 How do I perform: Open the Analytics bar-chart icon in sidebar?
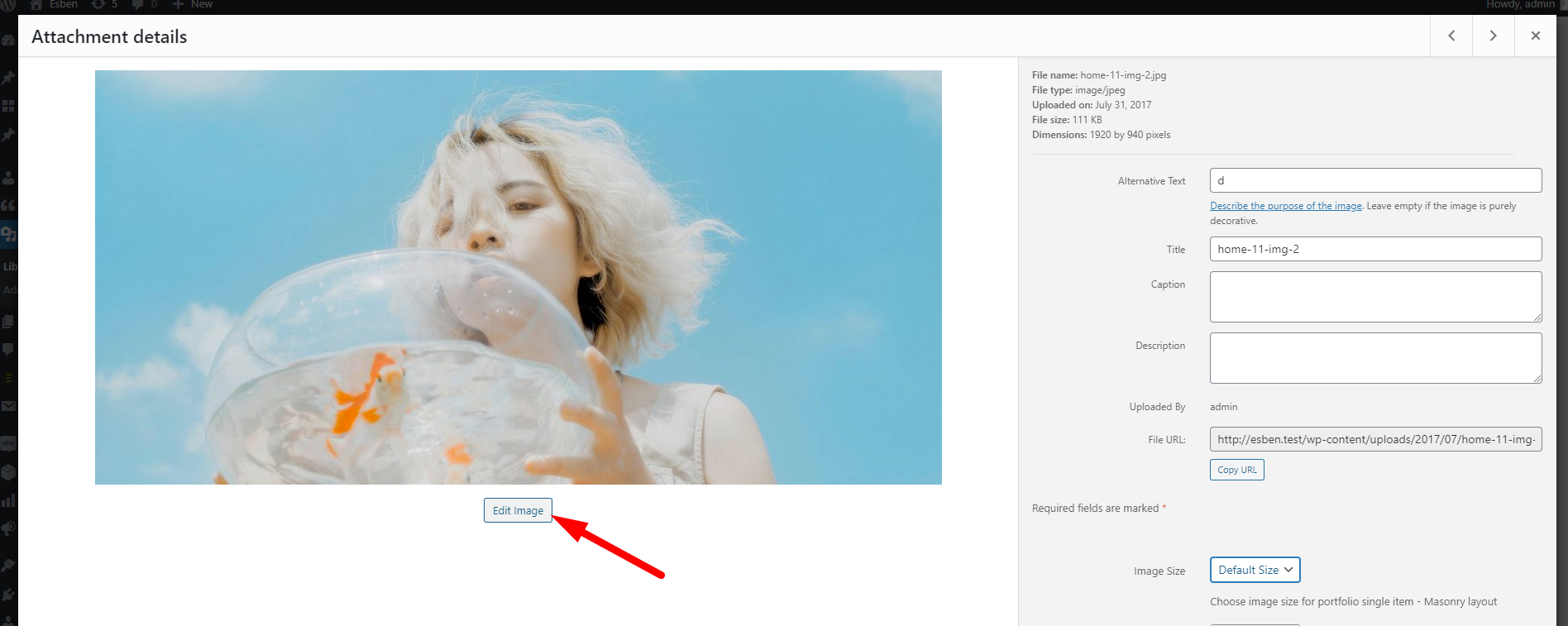[8, 500]
